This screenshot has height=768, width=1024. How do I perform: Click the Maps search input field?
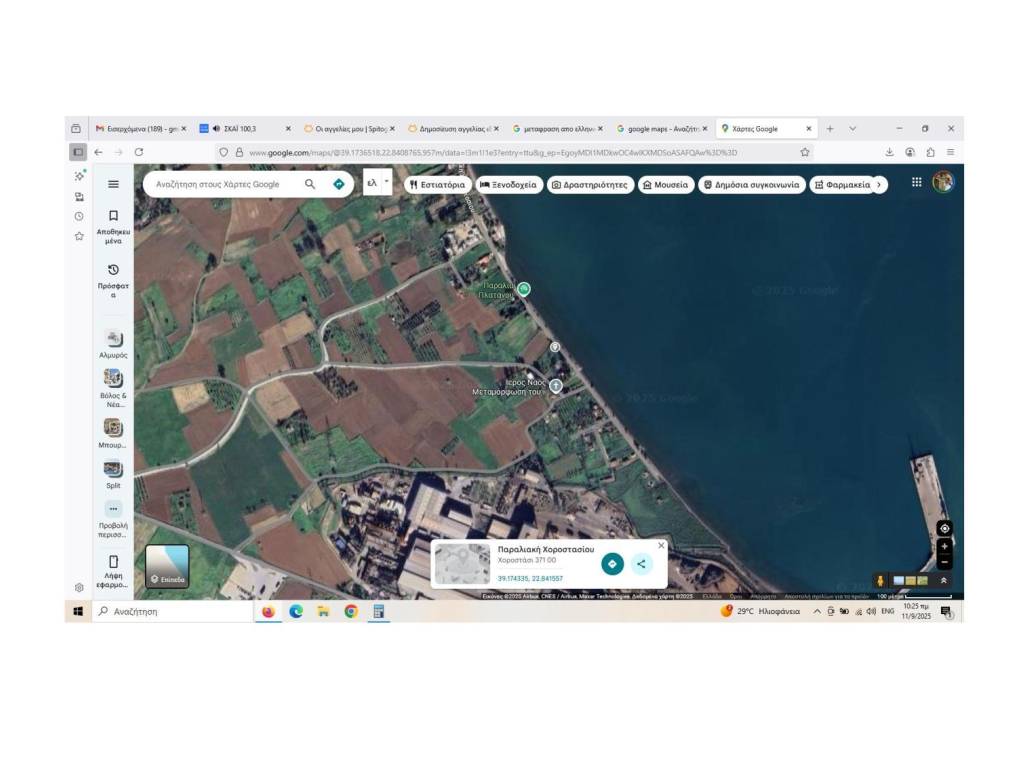click(x=225, y=184)
